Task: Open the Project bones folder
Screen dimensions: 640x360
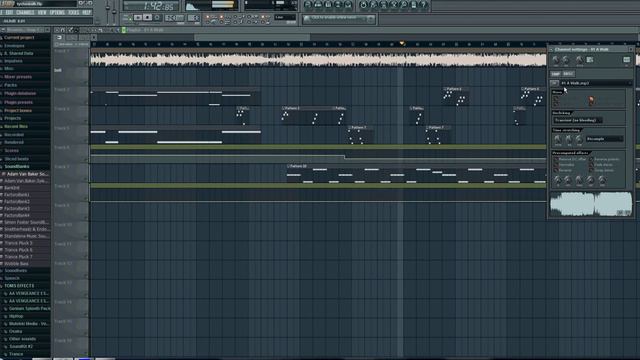Action: (18, 110)
